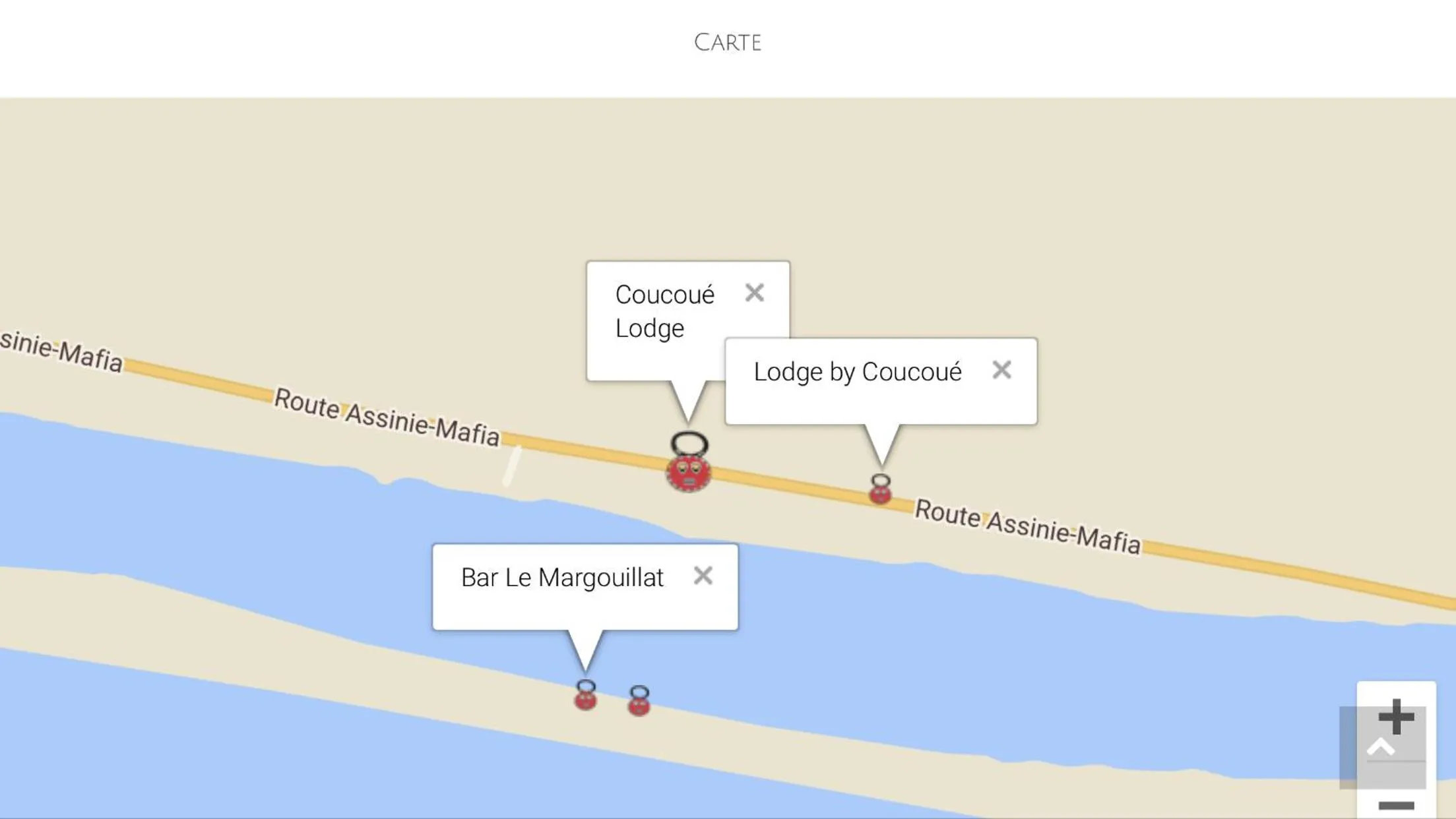This screenshot has width=1456, height=819.
Task: Select the Bar Le Margouillat label text
Action: [562, 576]
